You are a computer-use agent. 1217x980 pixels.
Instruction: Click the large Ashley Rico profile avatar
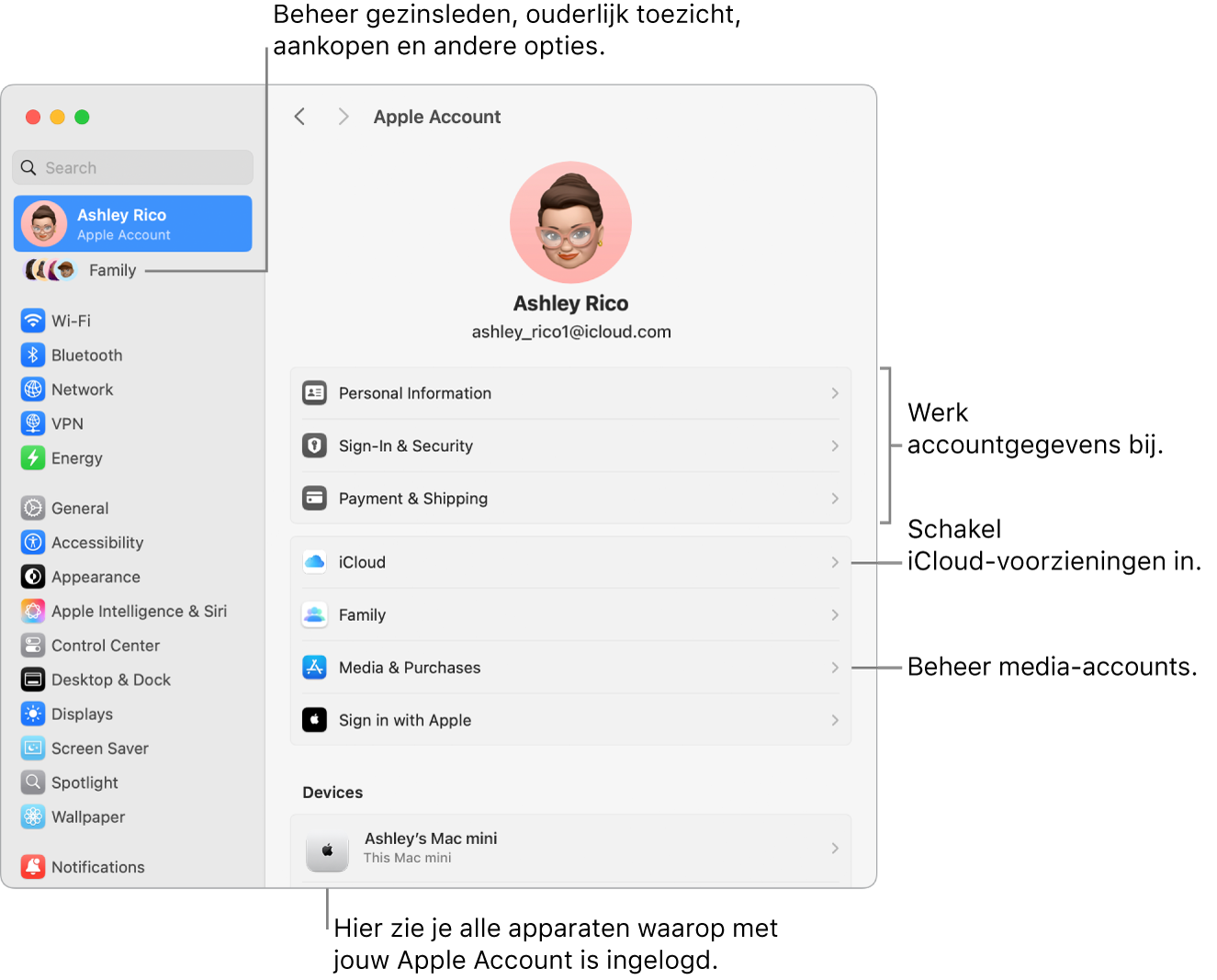coord(570,222)
